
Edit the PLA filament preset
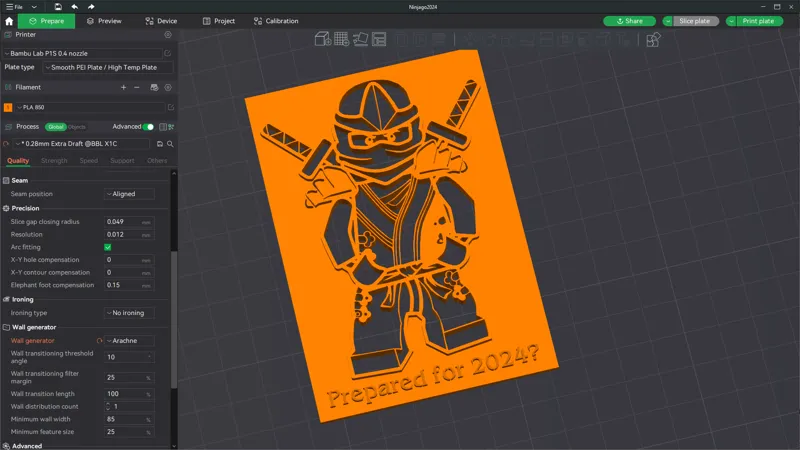point(171,107)
